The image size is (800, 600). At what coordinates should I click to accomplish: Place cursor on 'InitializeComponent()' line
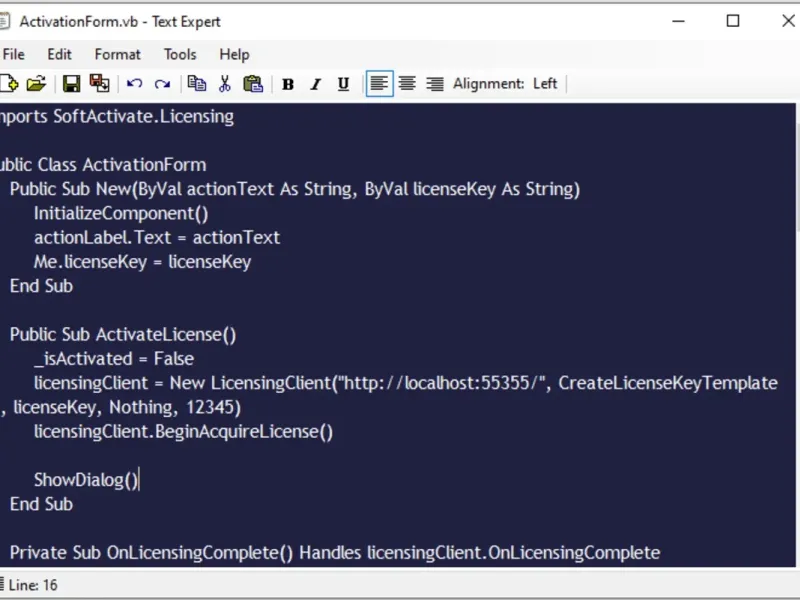(x=121, y=213)
